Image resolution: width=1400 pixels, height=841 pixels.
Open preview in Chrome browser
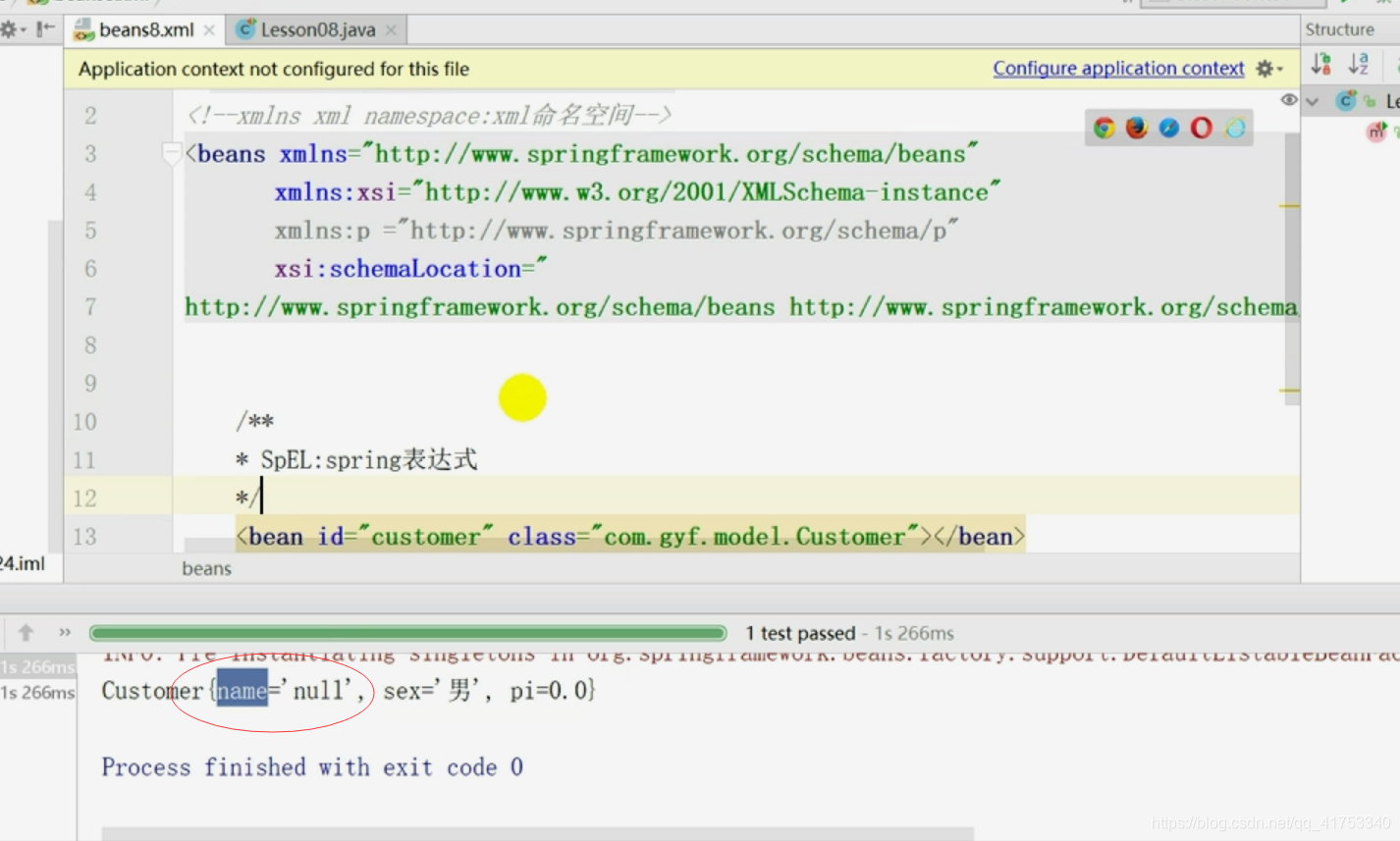pos(1104,128)
